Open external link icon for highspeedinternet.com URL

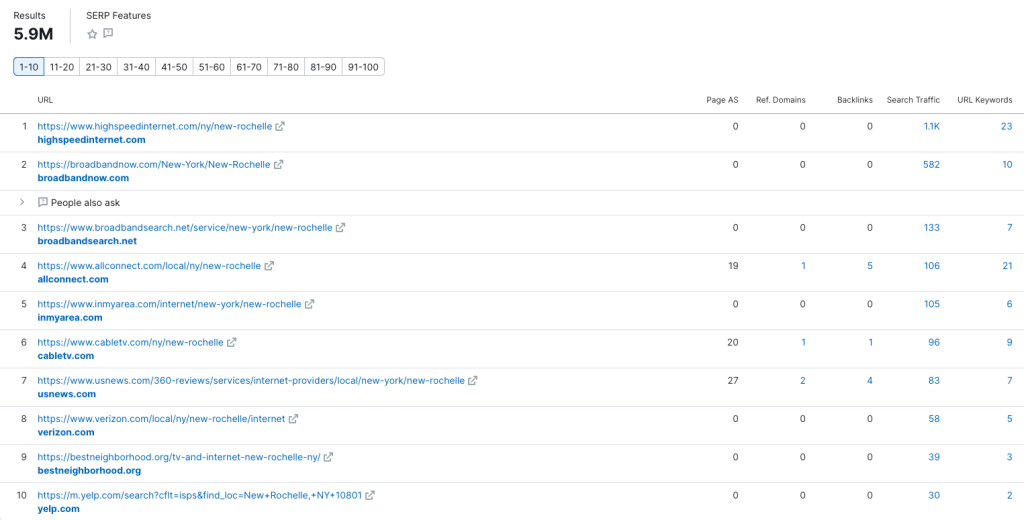(x=280, y=126)
